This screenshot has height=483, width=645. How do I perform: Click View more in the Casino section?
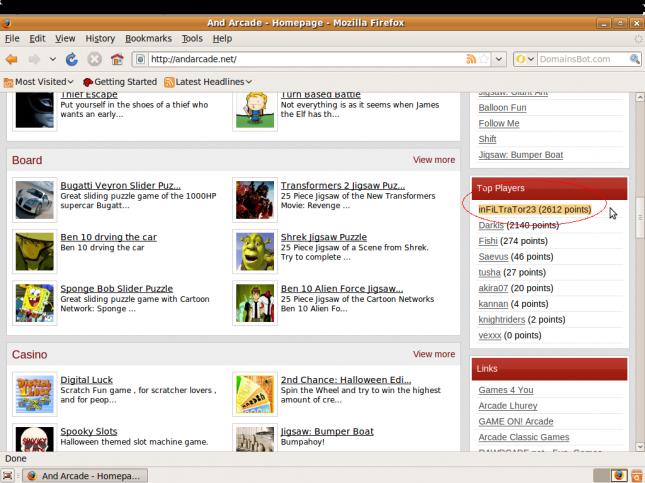click(434, 354)
